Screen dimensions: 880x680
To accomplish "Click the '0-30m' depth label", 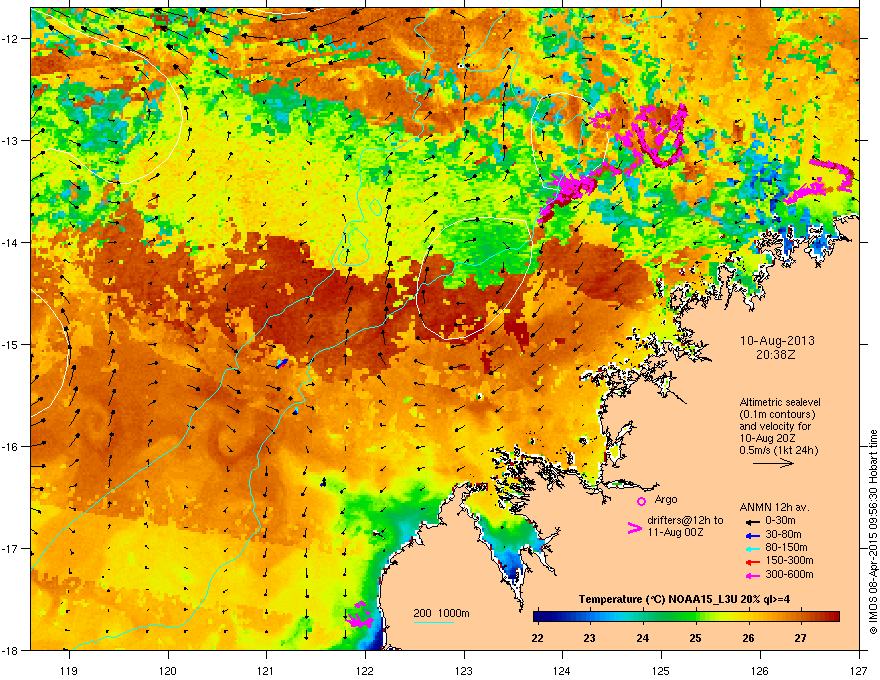I will click(x=780, y=521).
